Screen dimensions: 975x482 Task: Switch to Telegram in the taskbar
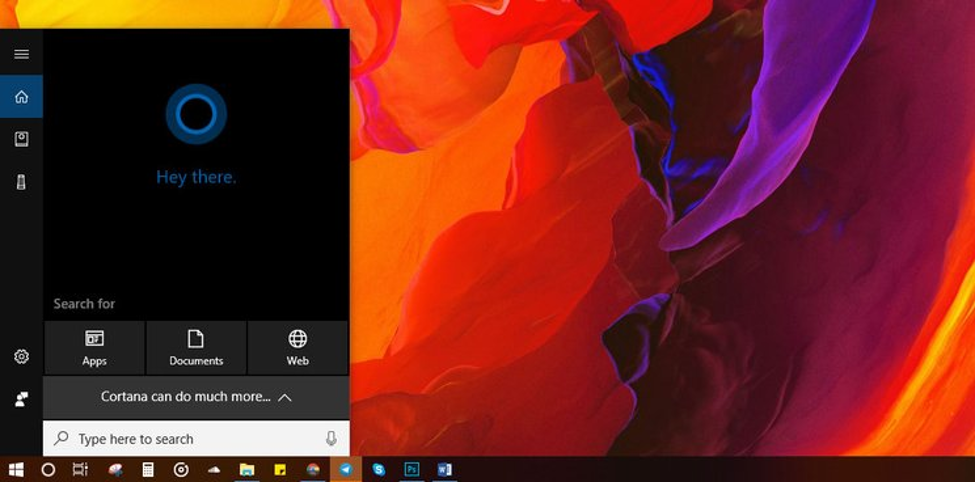pos(346,470)
